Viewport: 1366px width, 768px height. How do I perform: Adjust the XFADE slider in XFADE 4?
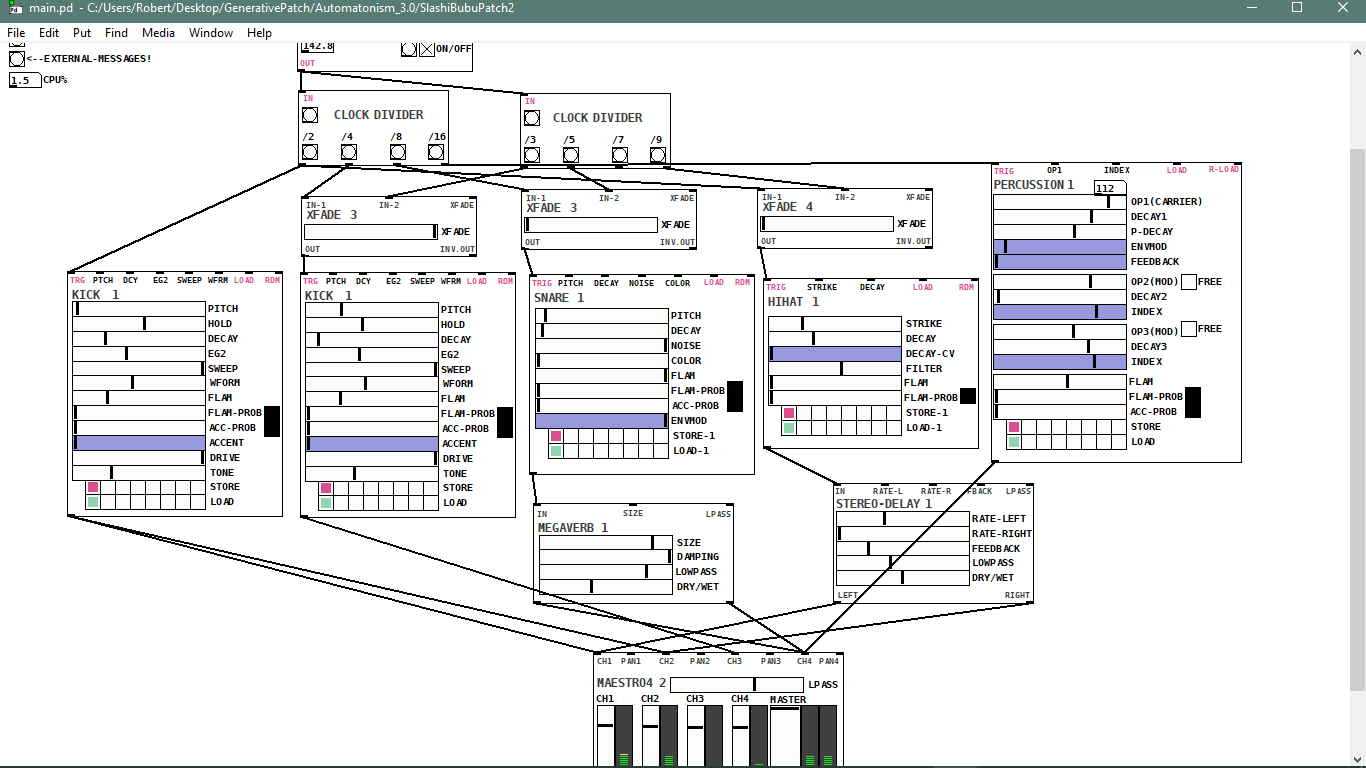coord(827,224)
